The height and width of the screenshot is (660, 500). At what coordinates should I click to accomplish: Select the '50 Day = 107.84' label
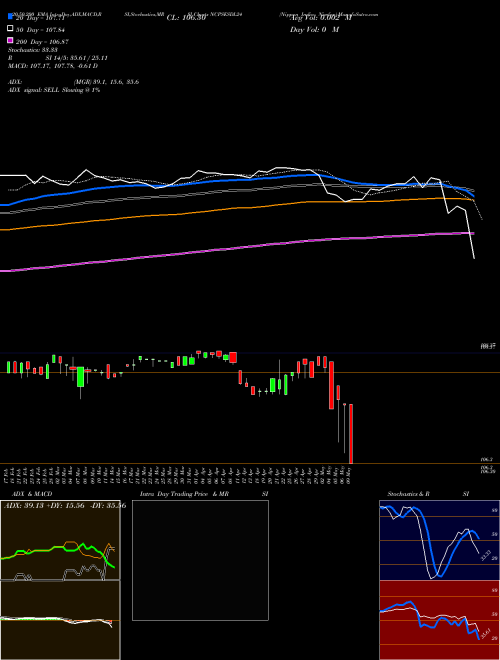40,30
